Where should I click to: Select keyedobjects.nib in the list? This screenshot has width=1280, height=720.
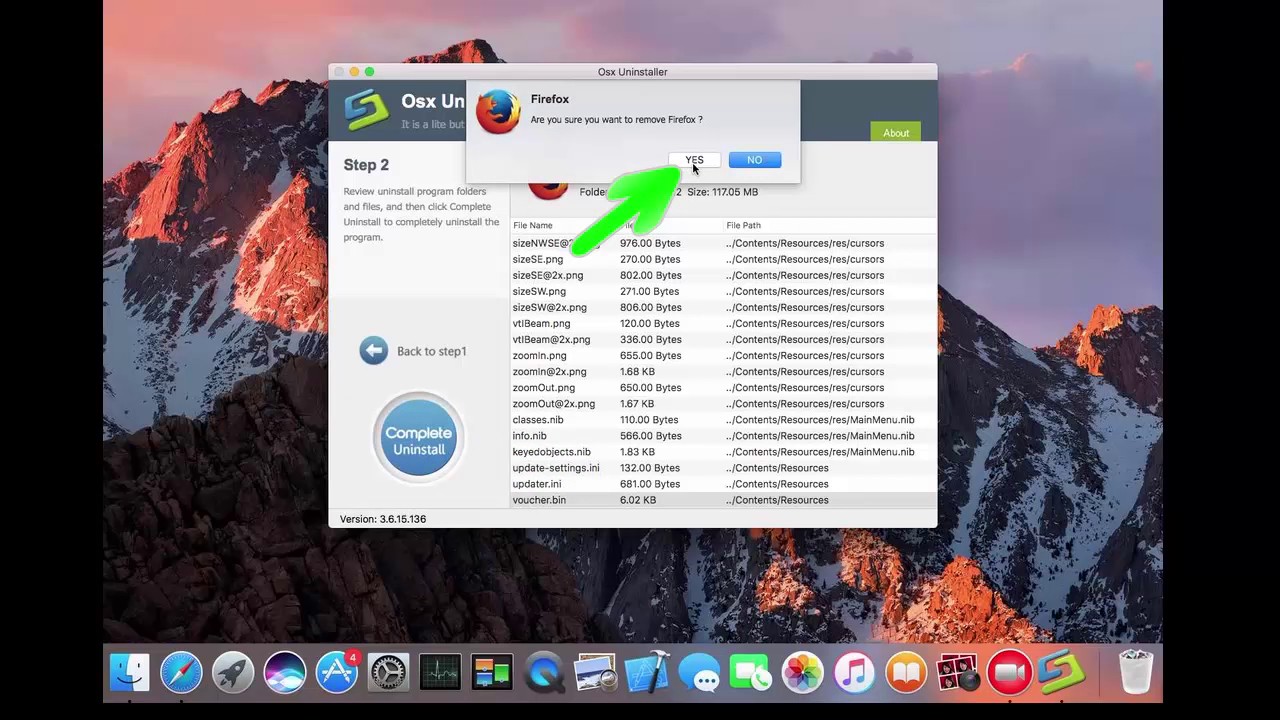(x=724, y=451)
